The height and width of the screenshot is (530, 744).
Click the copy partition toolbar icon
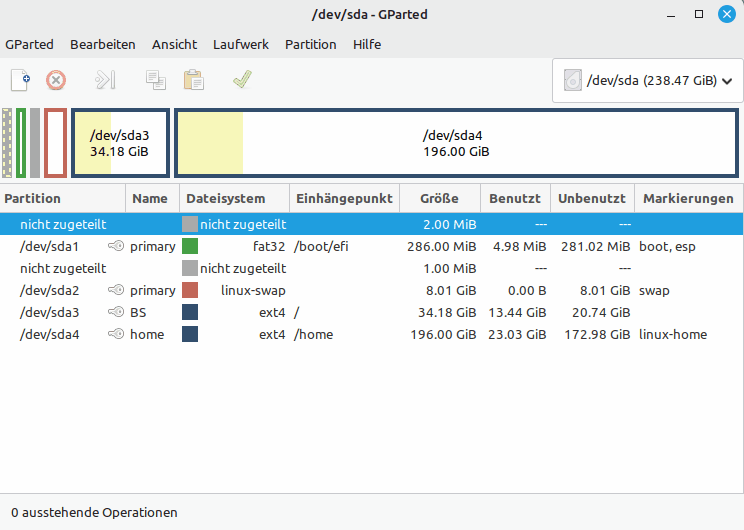tap(155, 80)
